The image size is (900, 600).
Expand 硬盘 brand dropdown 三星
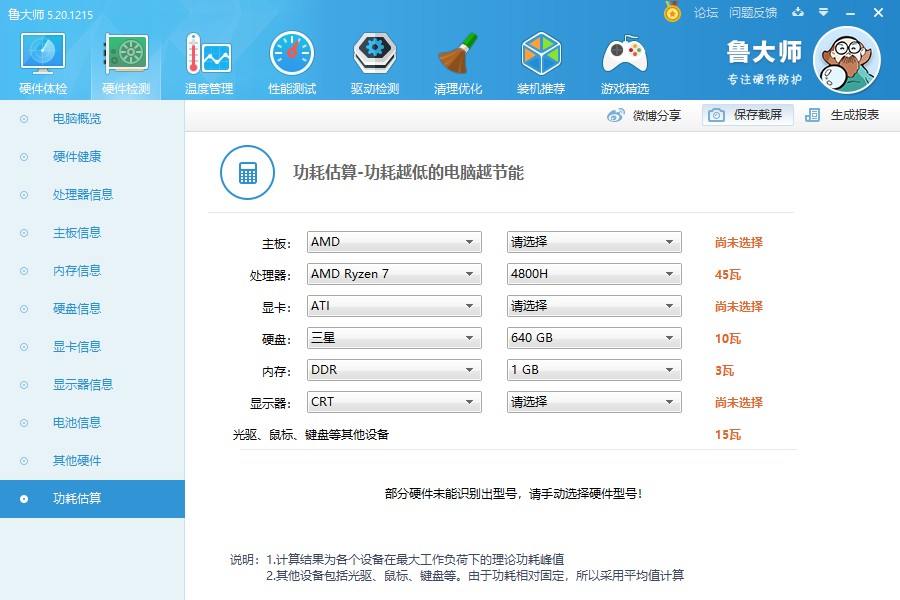[x=394, y=338]
